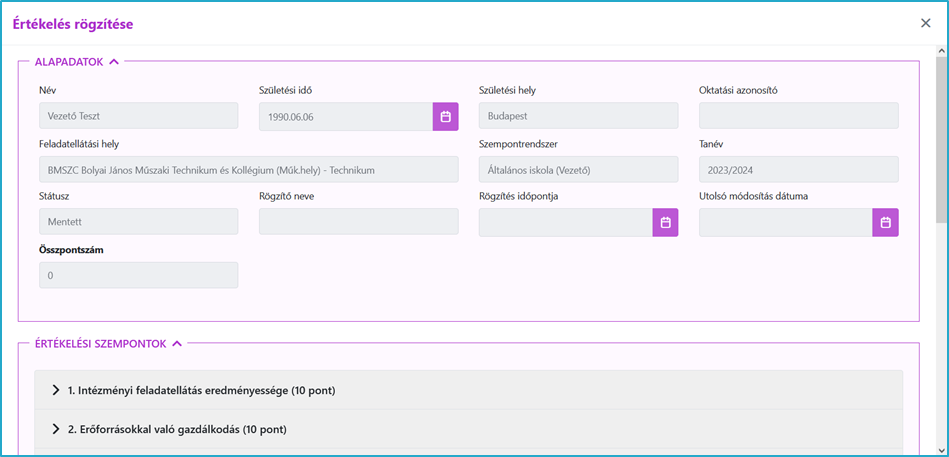
Task: Click the Státusz field showing Mentett
Action: tap(139, 222)
